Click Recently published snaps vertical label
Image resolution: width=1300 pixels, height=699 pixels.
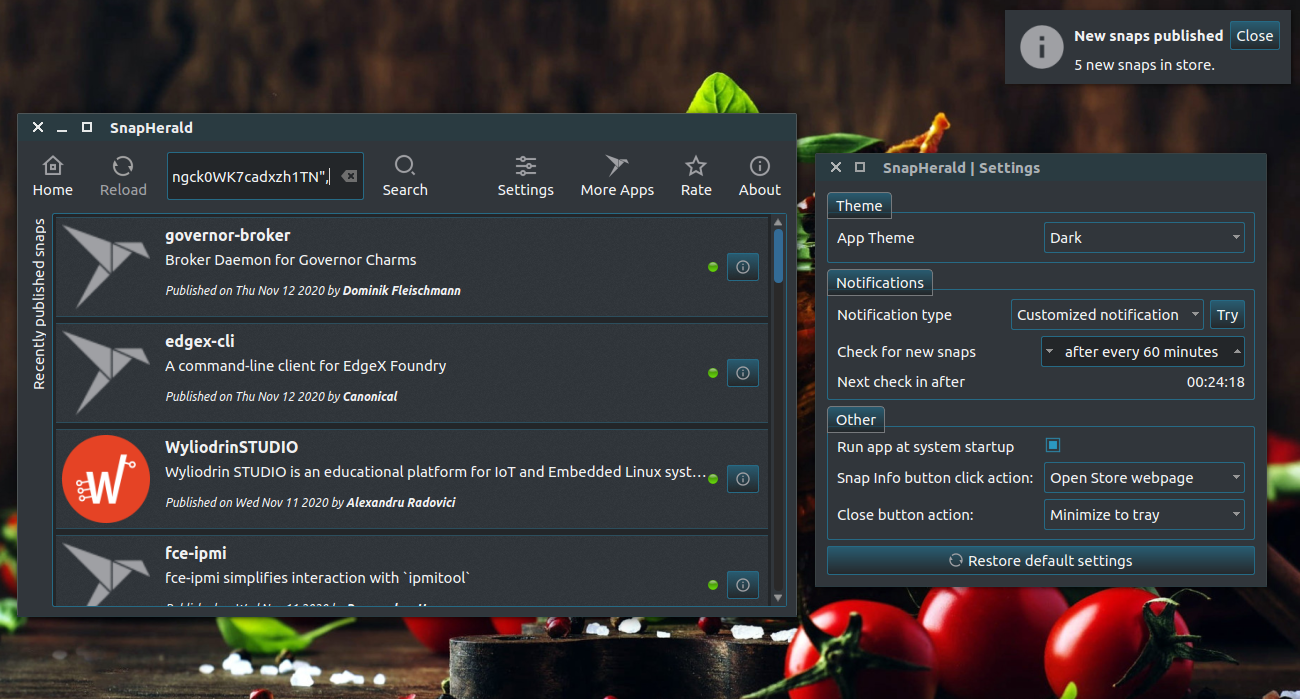tap(40, 304)
